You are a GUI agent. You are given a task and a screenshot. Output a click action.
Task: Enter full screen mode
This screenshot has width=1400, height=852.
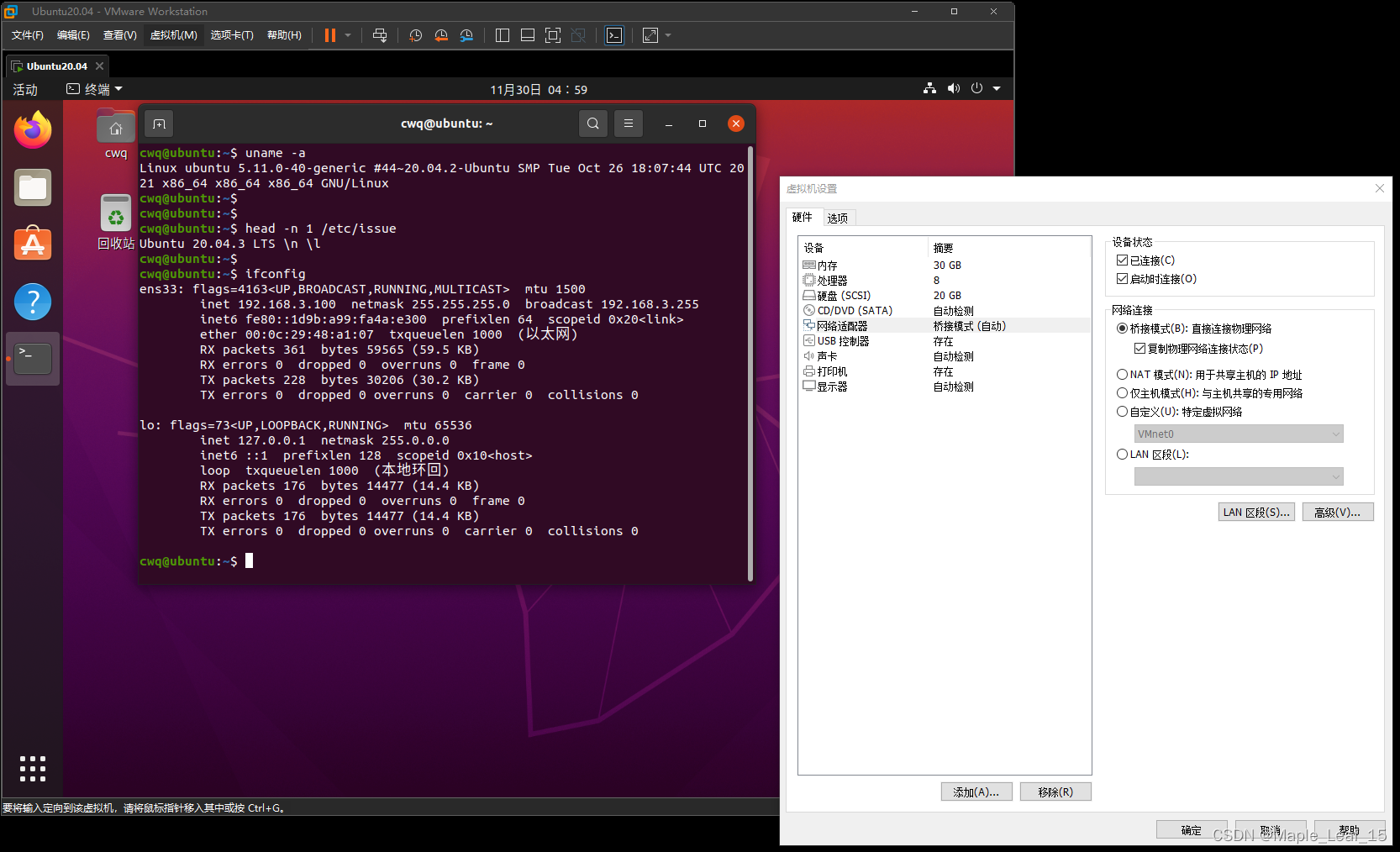(x=553, y=35)
